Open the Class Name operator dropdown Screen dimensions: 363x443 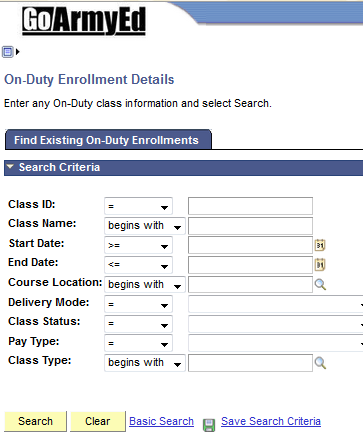coord(145,226)
